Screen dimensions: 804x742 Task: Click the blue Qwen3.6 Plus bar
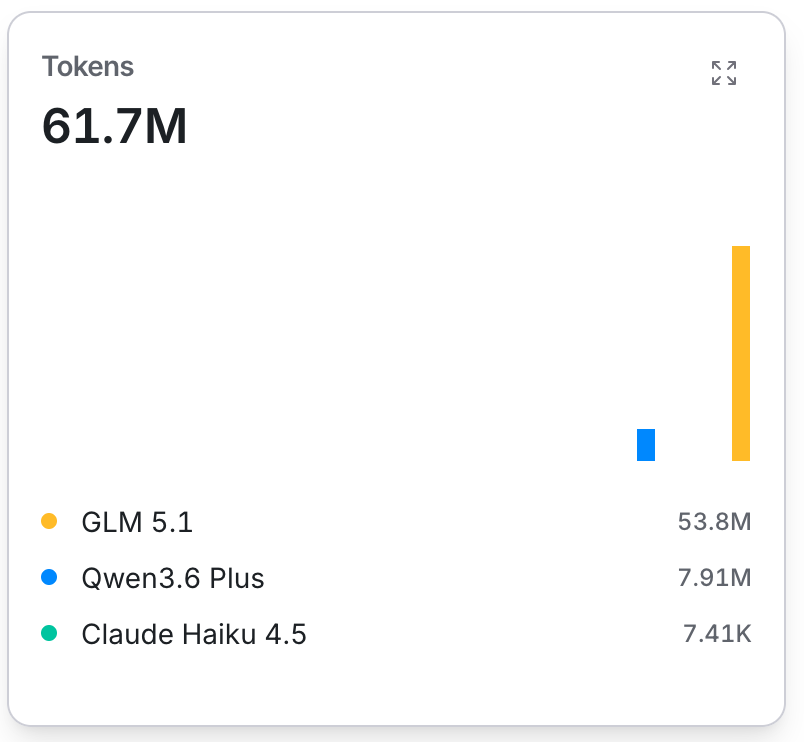[646, 445]
